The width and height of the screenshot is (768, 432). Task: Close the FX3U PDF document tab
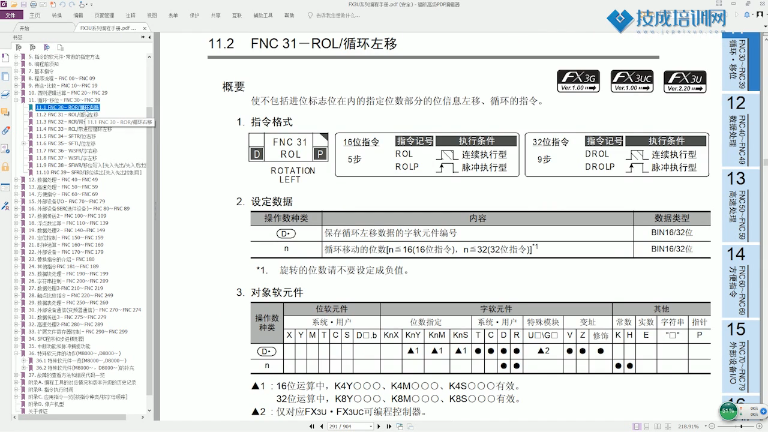point(144,28)
